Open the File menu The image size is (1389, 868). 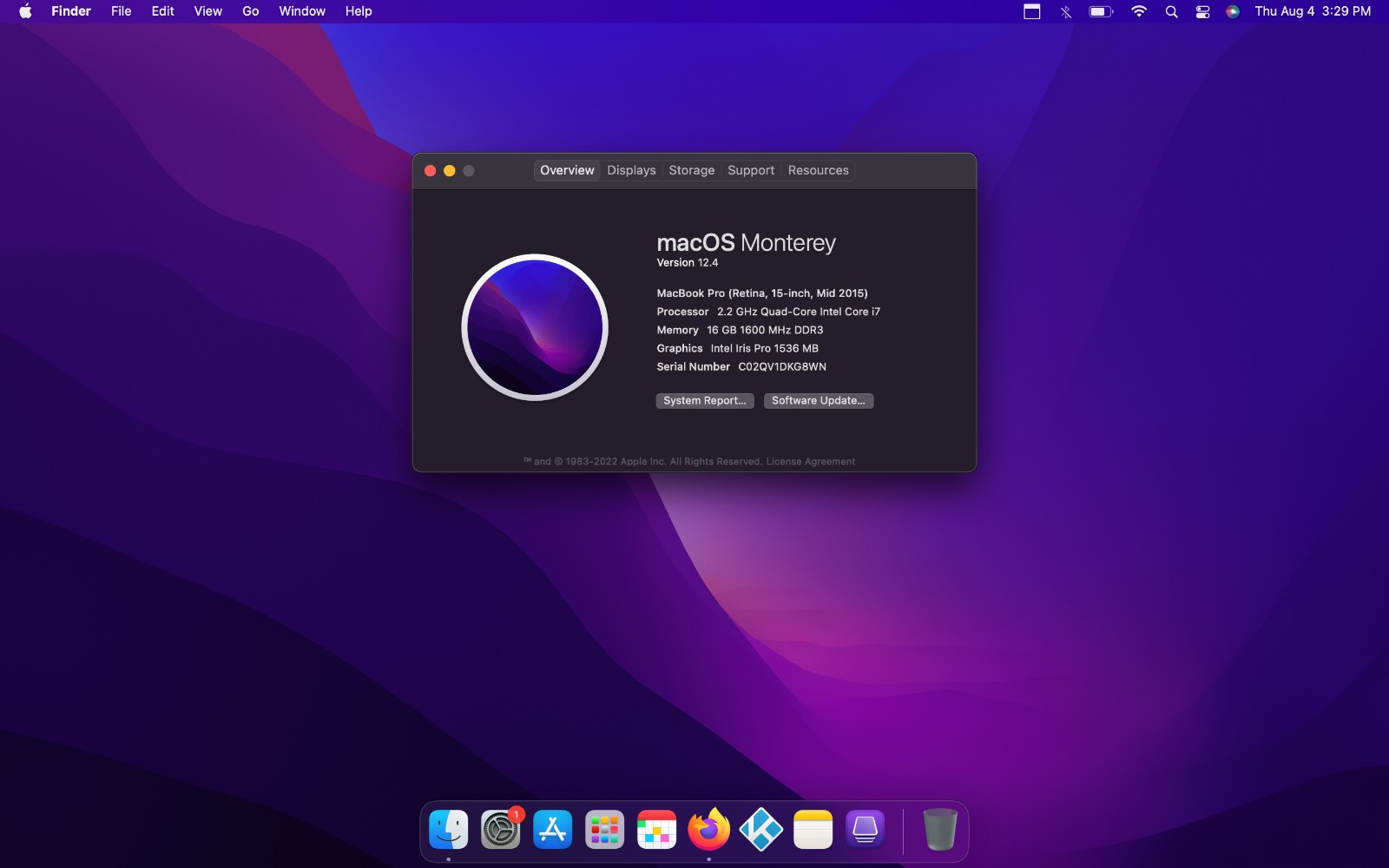click(x=122, y=11)
